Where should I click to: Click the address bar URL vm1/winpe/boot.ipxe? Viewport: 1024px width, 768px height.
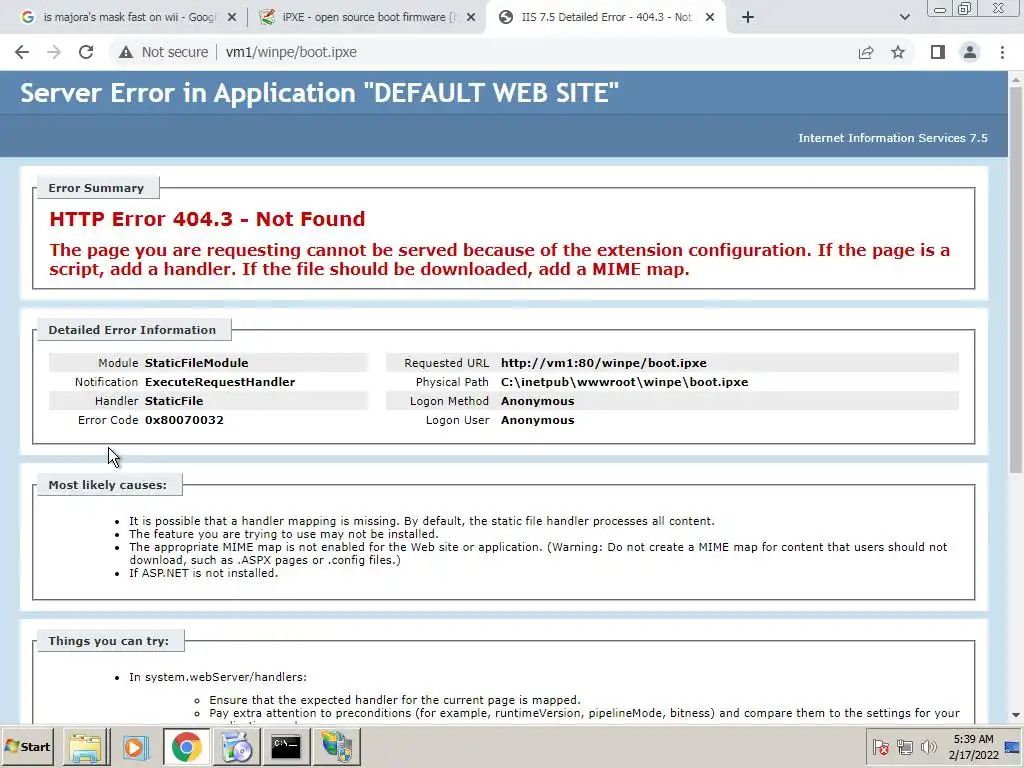pos(291,52)
